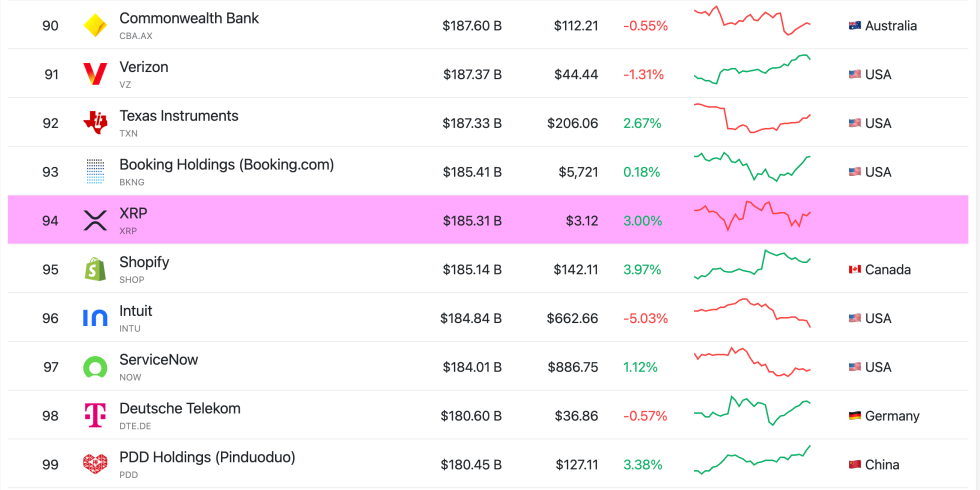This screenshot has width=980, height=490.
Task: Click the XRP logo icon
Action: (95, 221)
